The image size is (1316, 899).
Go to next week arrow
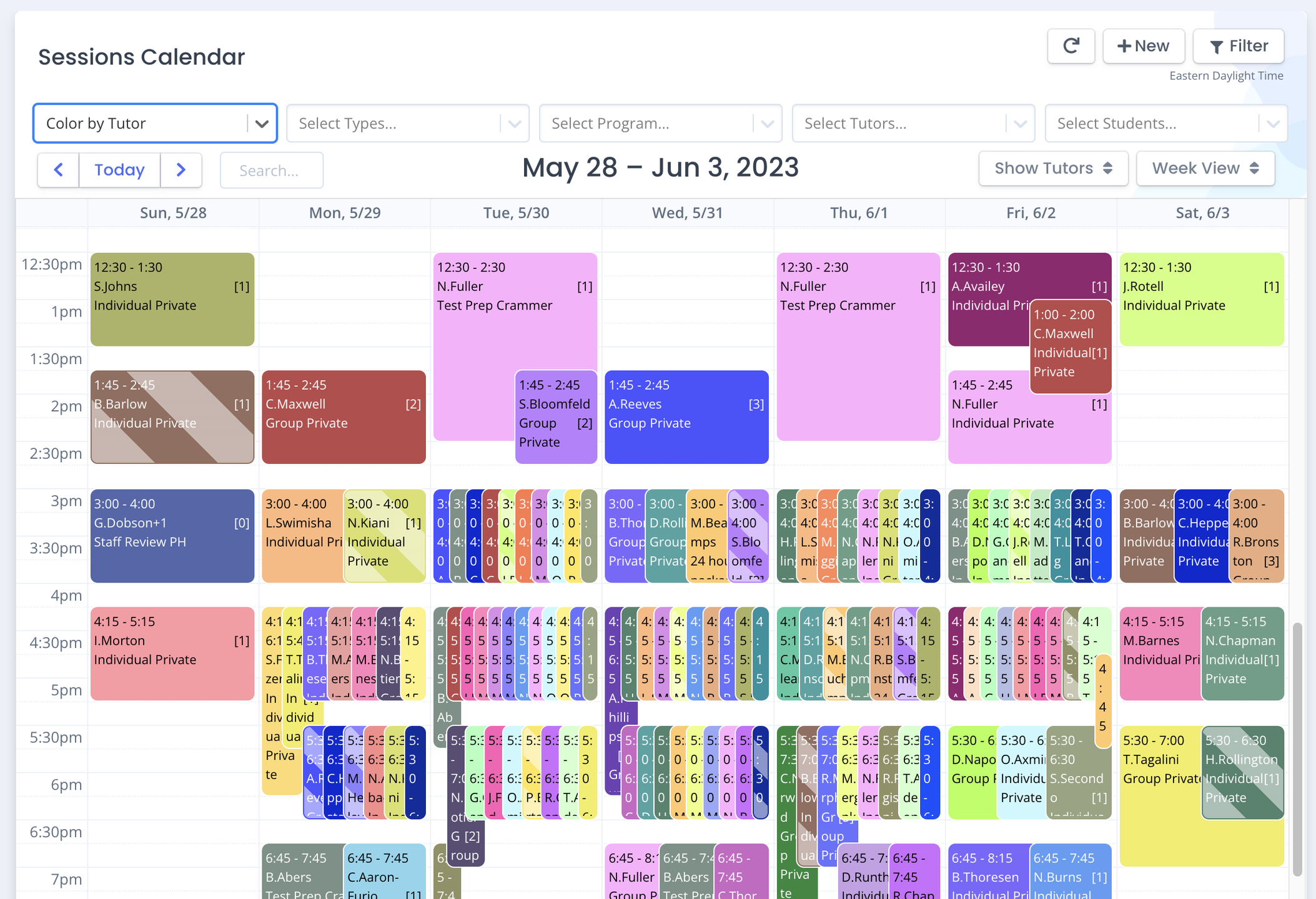coord(181,170)
